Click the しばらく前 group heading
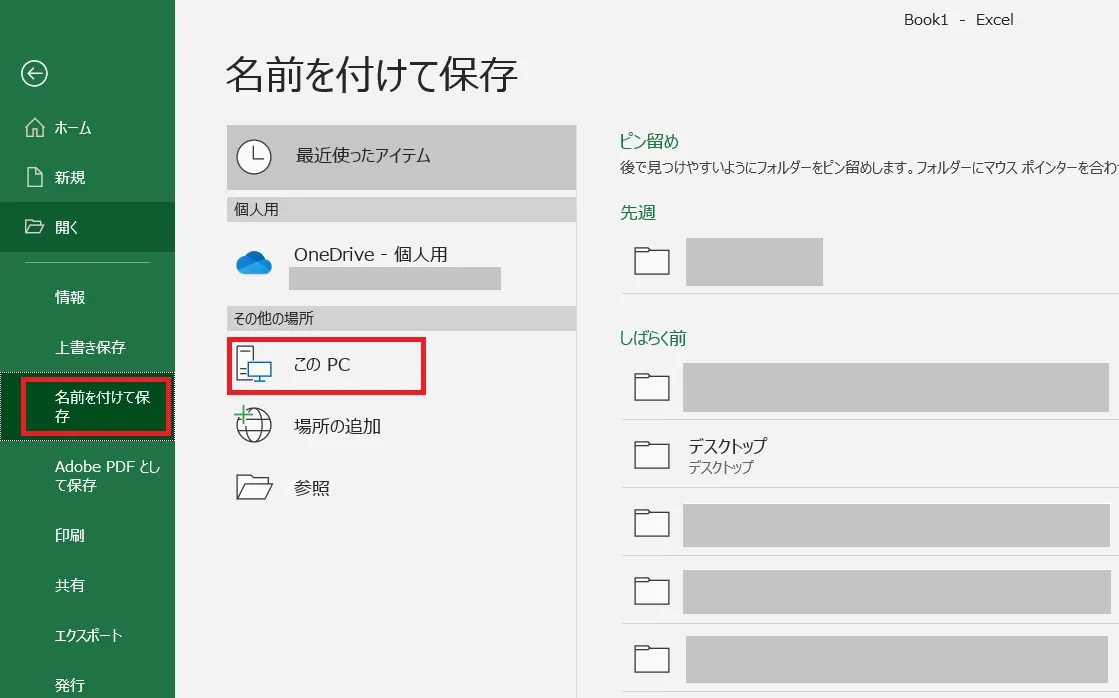The height and width of the screenshot is (698, 1119). click(653, 338)
